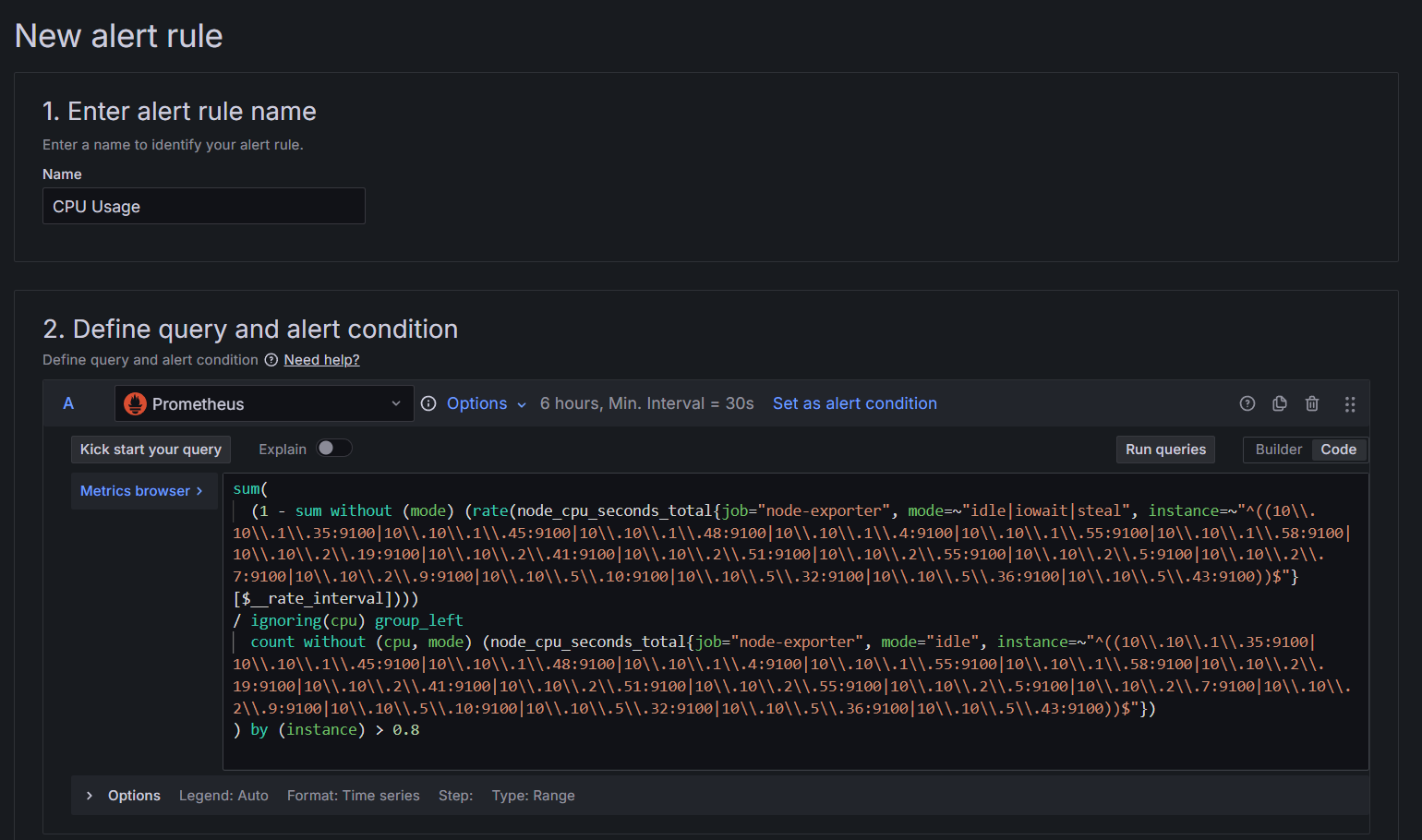Image resolution: width=1422 pixels, height=840 pixels.
Task: Open the Prometheus data source dropdown
Action: pyautogui.click(x=264, y=403)
